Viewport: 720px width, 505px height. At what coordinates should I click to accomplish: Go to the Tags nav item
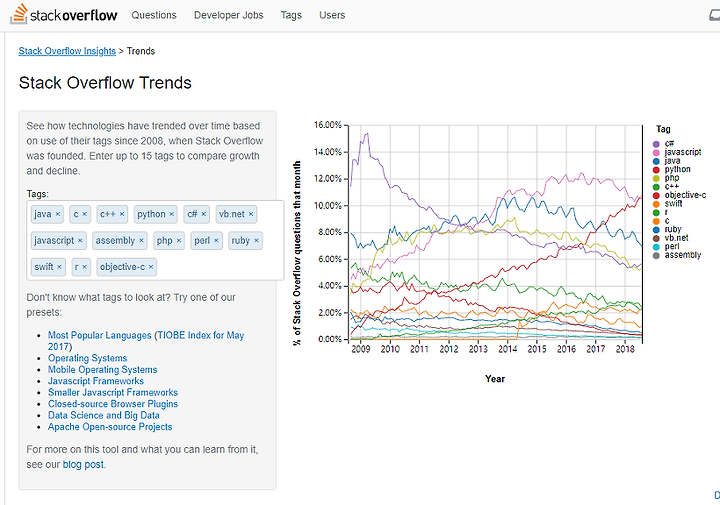[291, 15]
